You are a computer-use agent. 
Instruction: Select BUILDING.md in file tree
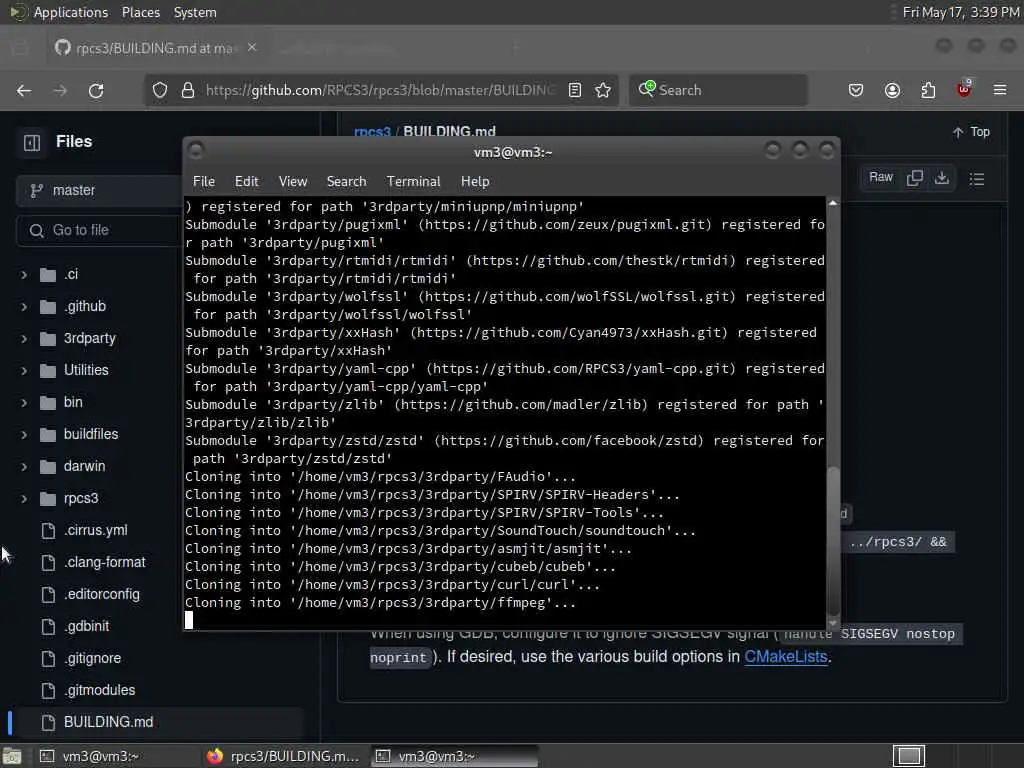(x=108, y=722)
